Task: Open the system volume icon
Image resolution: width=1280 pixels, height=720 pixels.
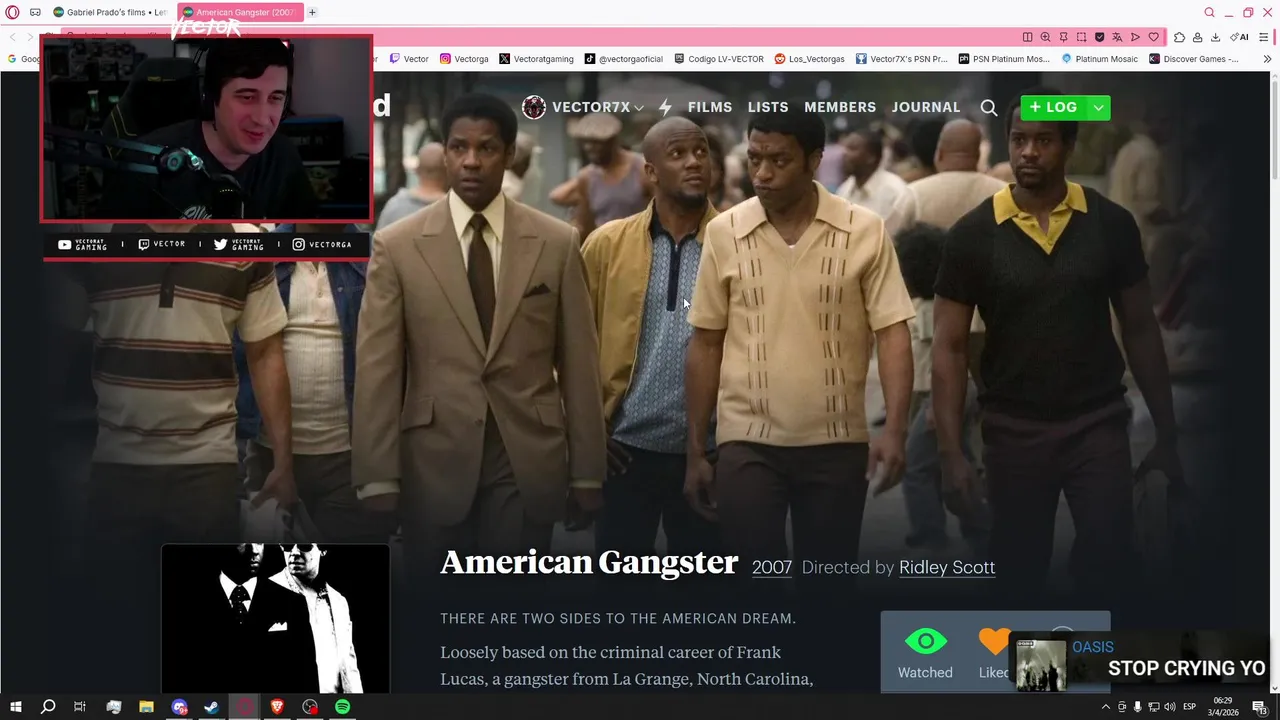Action: pyautogui.click(x=1170, y=707)
